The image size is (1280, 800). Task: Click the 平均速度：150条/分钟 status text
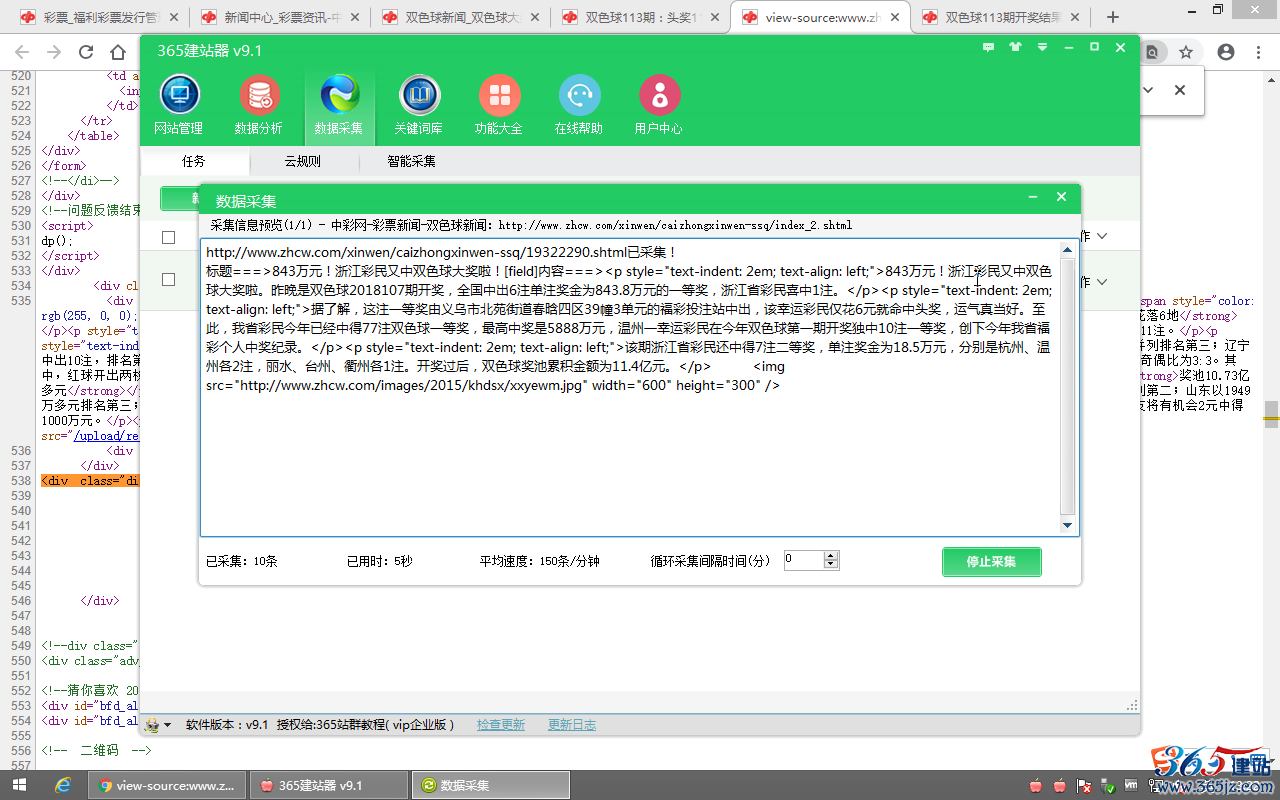click(x=540, y=562)
